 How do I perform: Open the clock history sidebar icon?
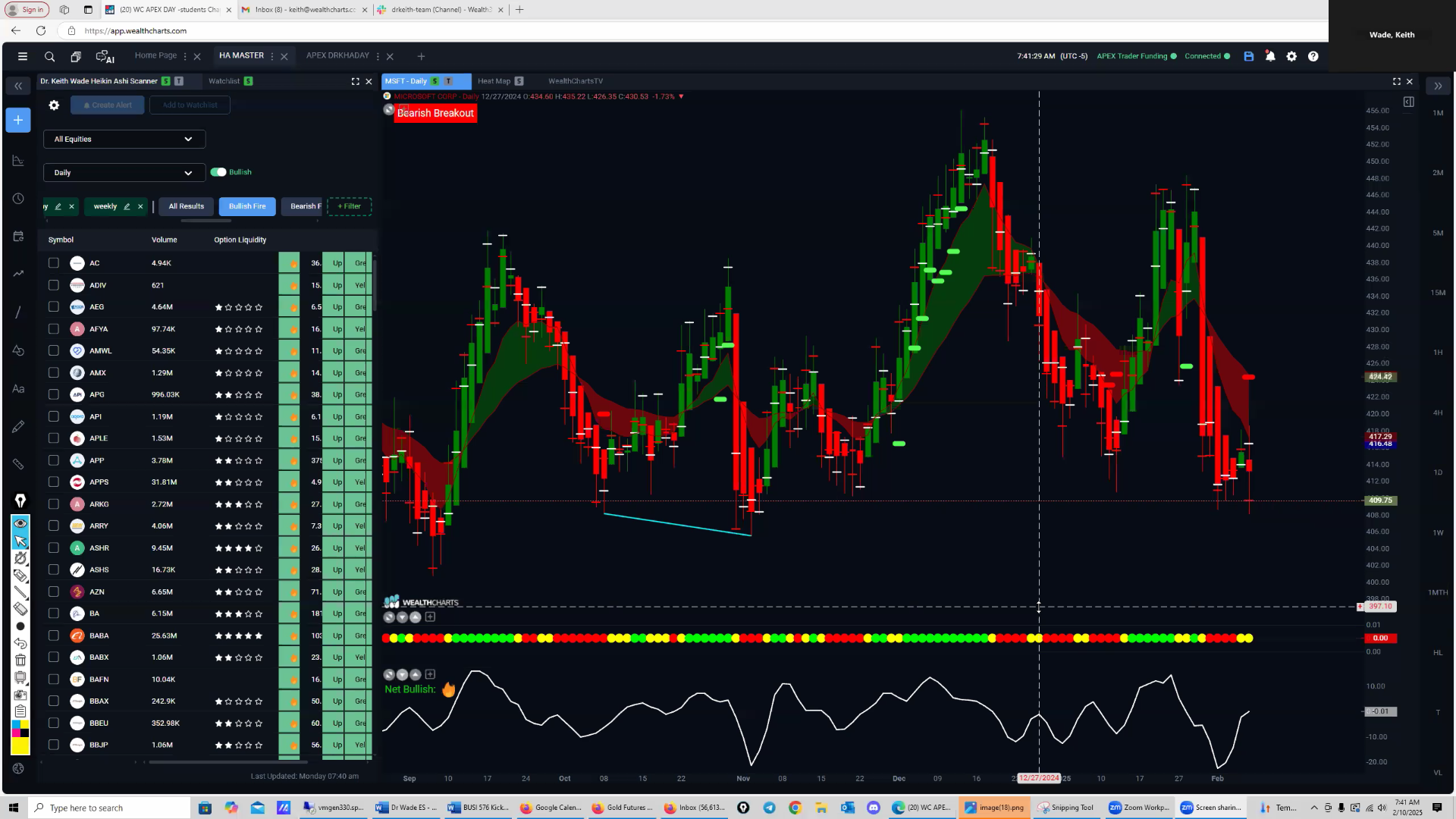coord(18,199)
